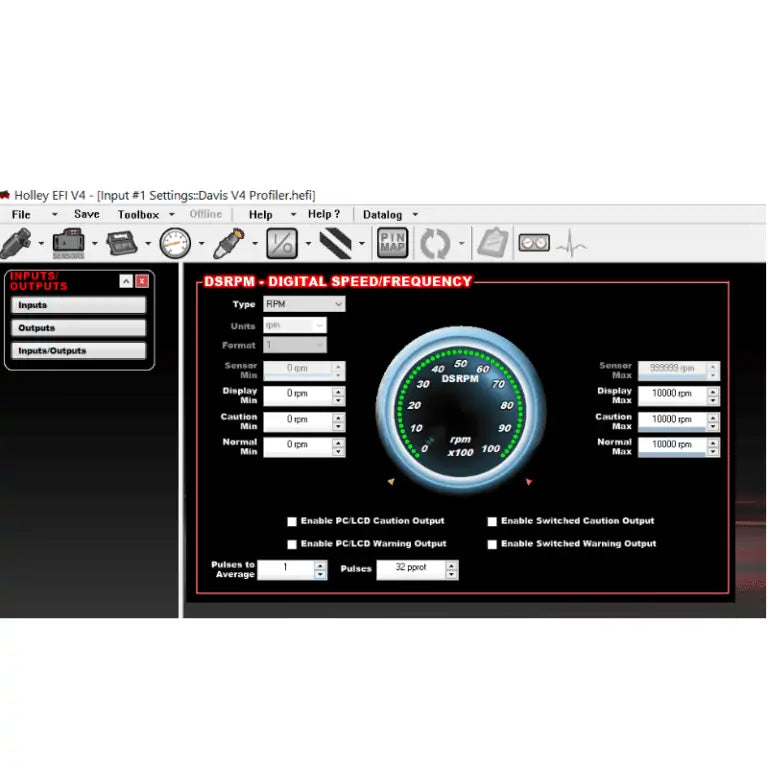Open the File menu
768x768 pixels.
21,215
